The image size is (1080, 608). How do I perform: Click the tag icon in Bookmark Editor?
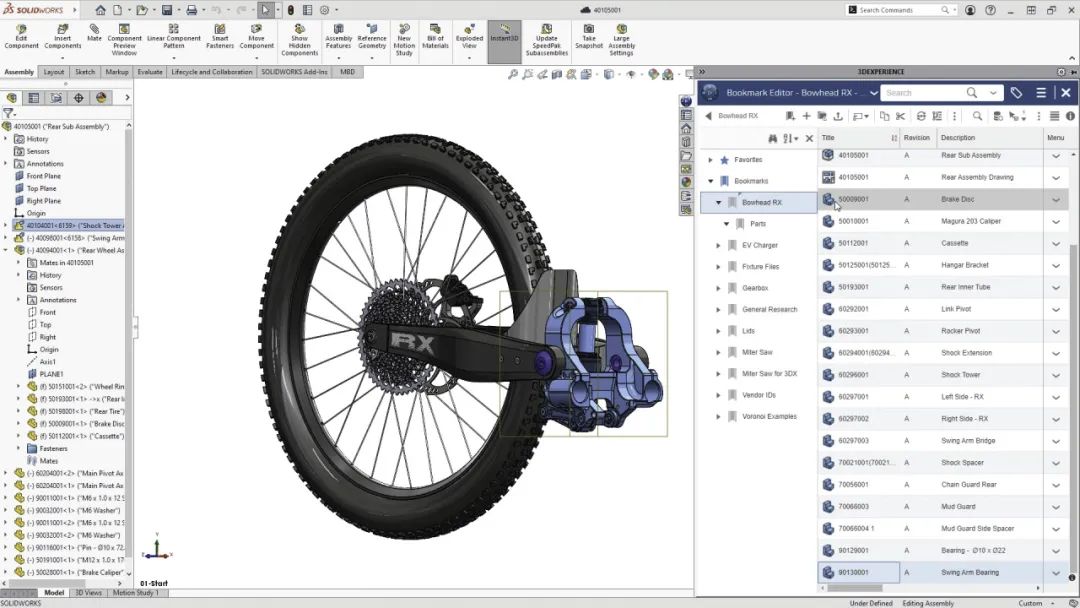1016,92
